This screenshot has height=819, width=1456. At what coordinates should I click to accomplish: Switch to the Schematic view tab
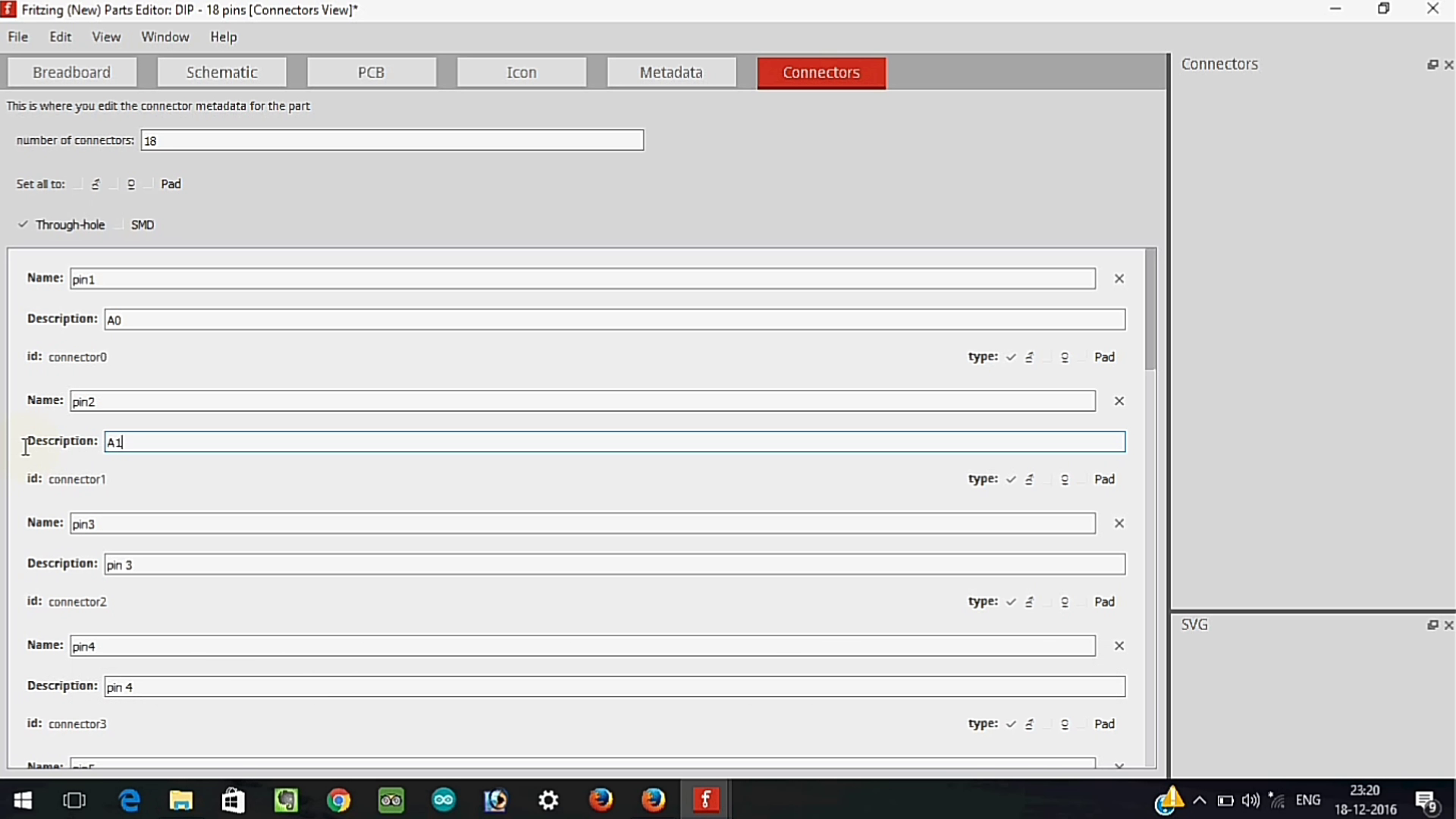(222, 73)
